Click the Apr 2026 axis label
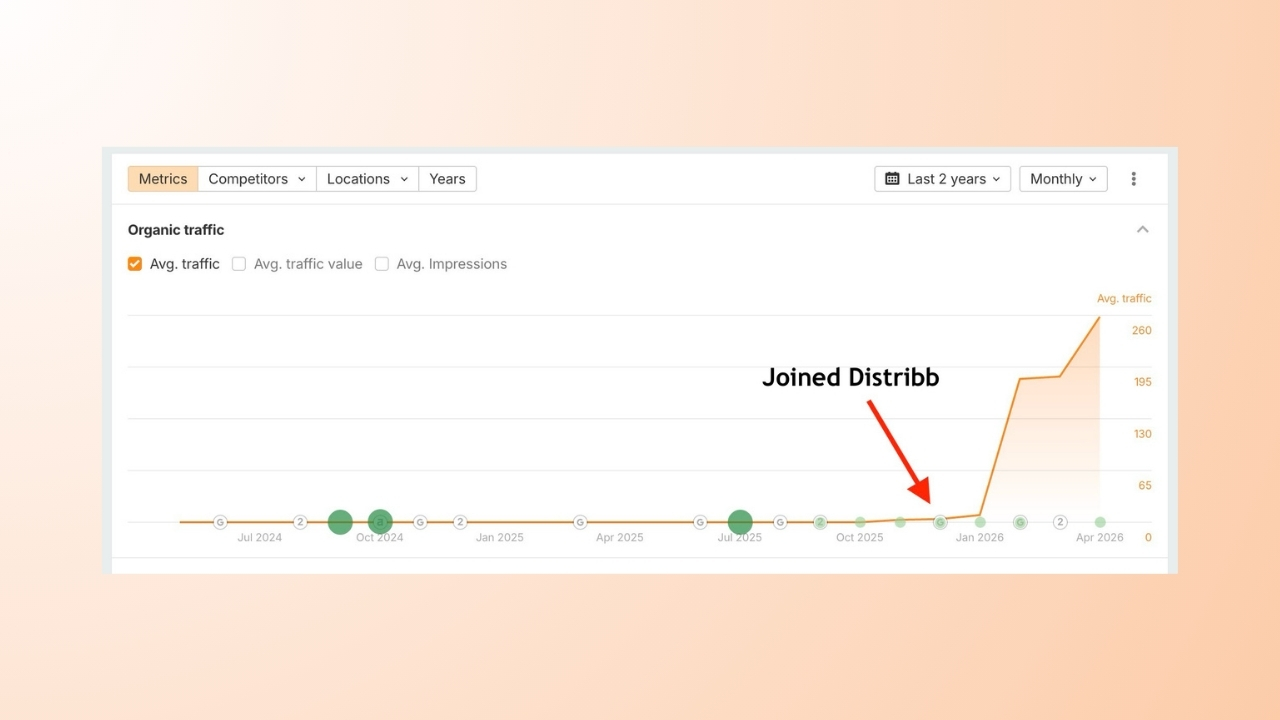Viewport: 1280px width, 720px height. (1100, 538)
